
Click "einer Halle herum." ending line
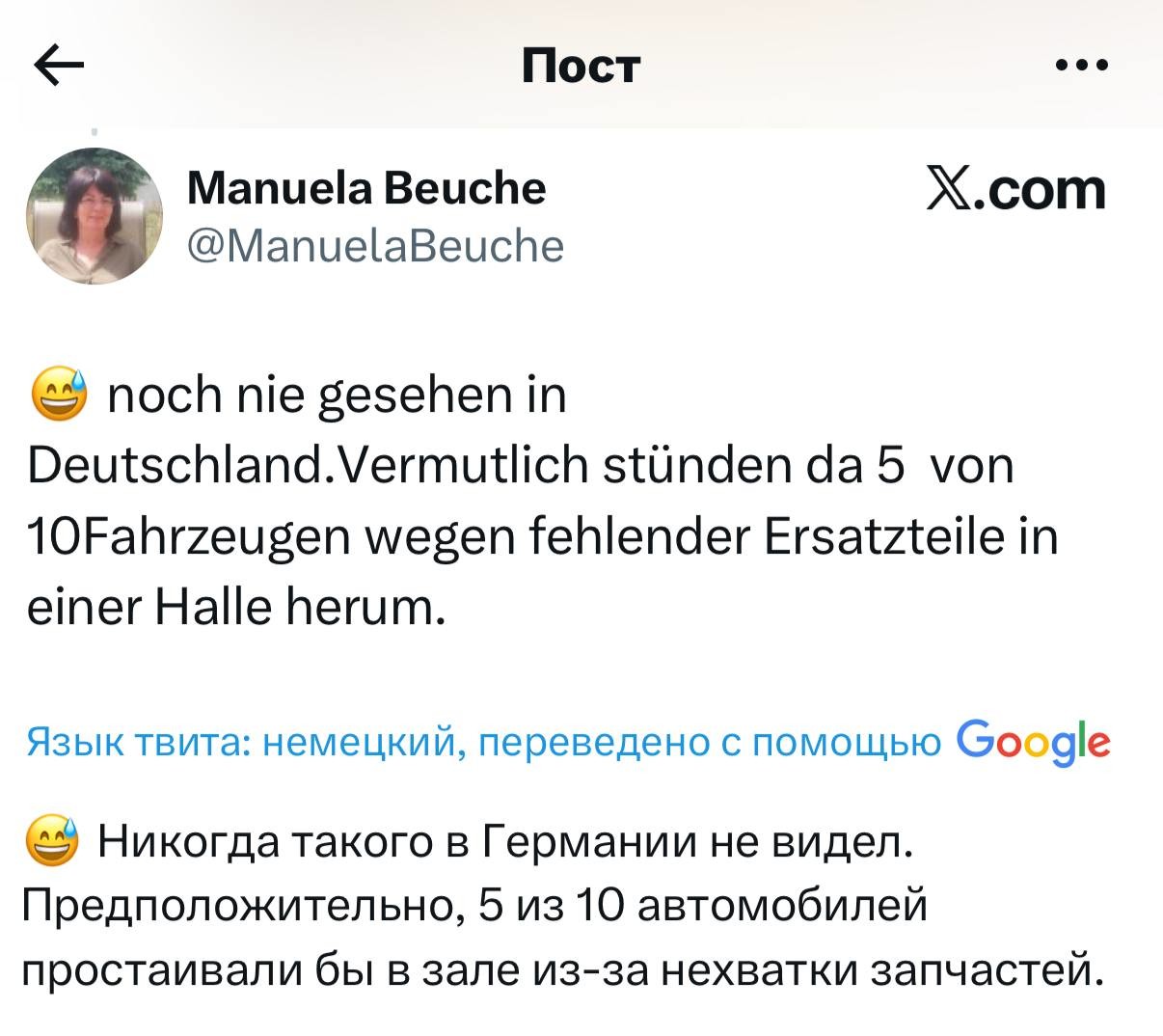coord(236,607)
